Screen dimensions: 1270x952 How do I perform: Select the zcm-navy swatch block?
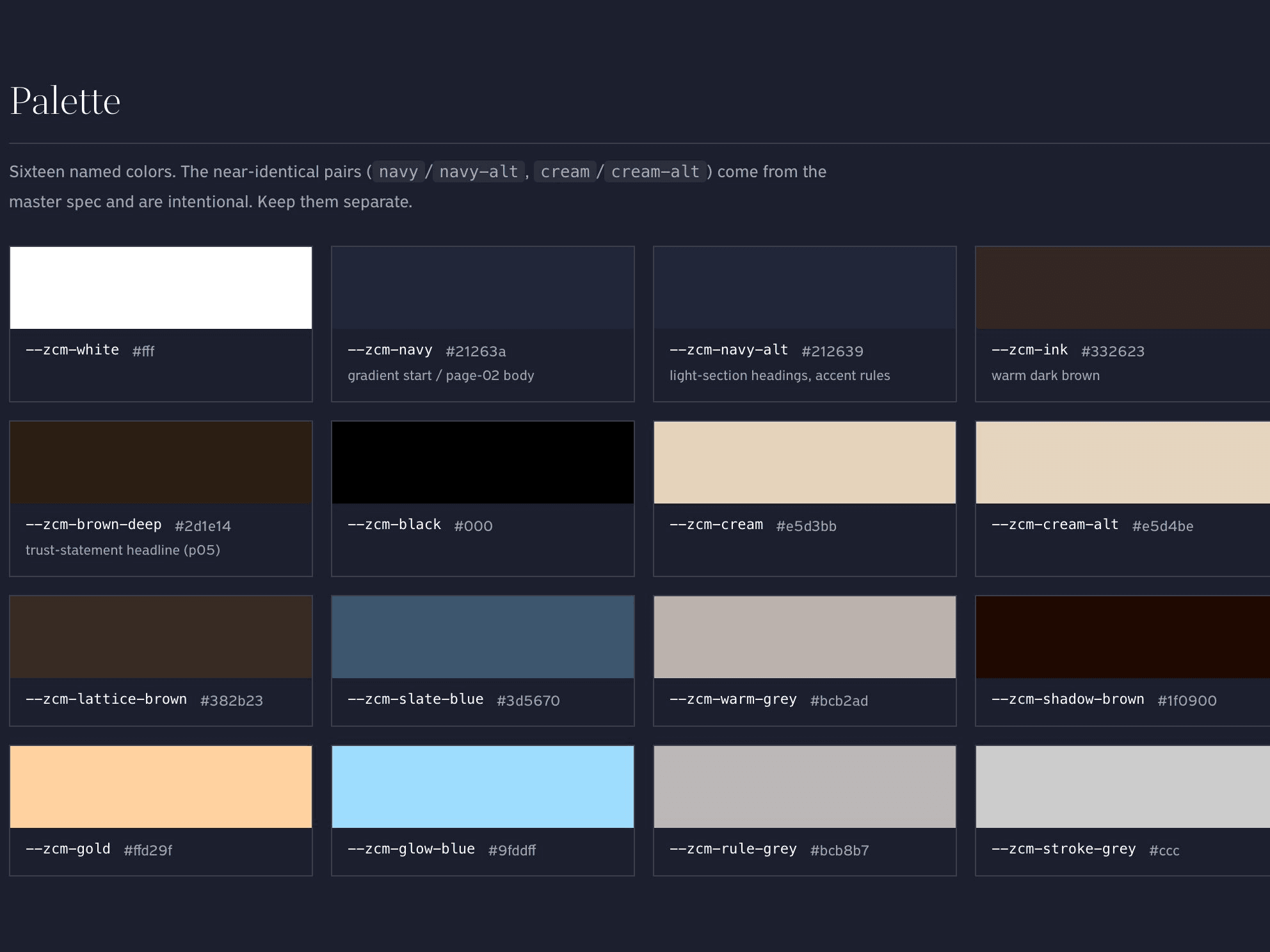click(483, 288)
